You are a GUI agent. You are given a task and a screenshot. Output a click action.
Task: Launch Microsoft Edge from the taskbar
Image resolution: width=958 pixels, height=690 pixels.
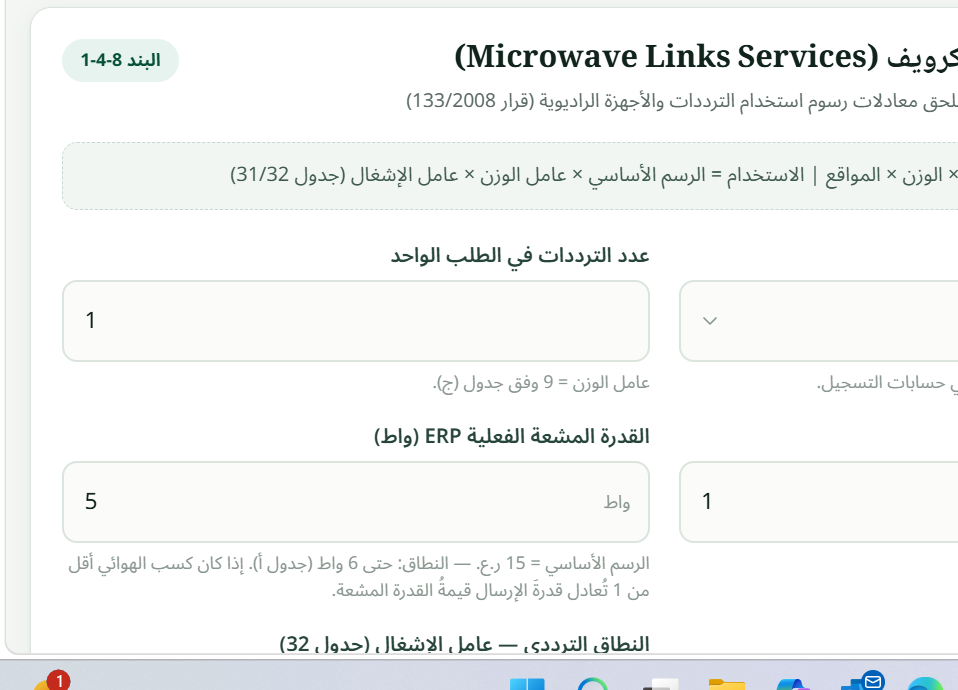(x=925, y=684)
